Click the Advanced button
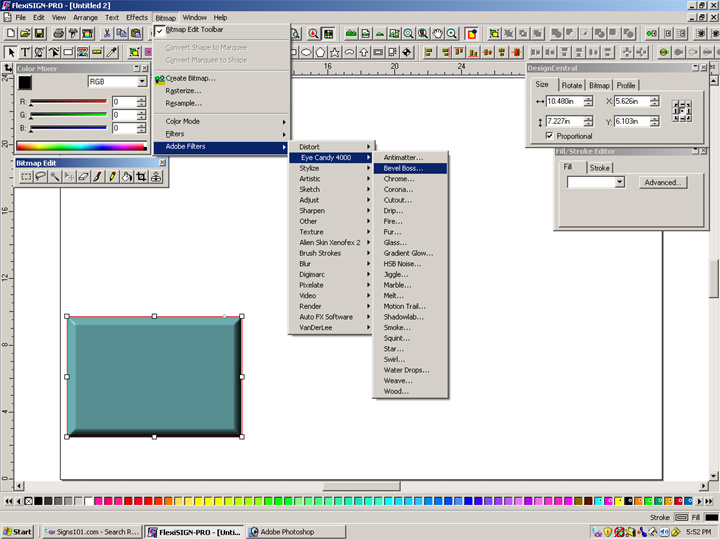The height and width of the screenshot is (540, 720). point(663,182)
